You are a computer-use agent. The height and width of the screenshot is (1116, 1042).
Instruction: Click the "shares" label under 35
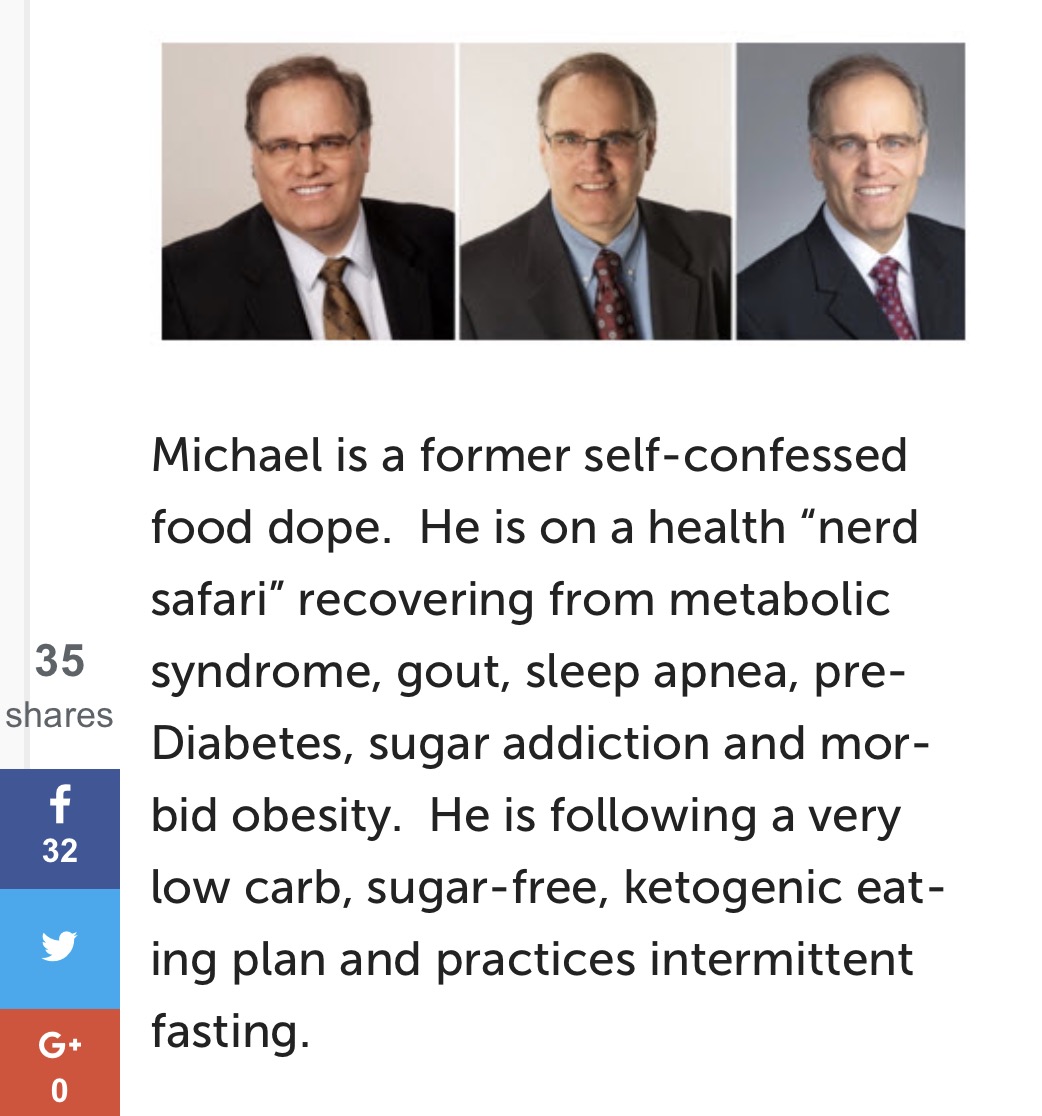coord(60,715)
